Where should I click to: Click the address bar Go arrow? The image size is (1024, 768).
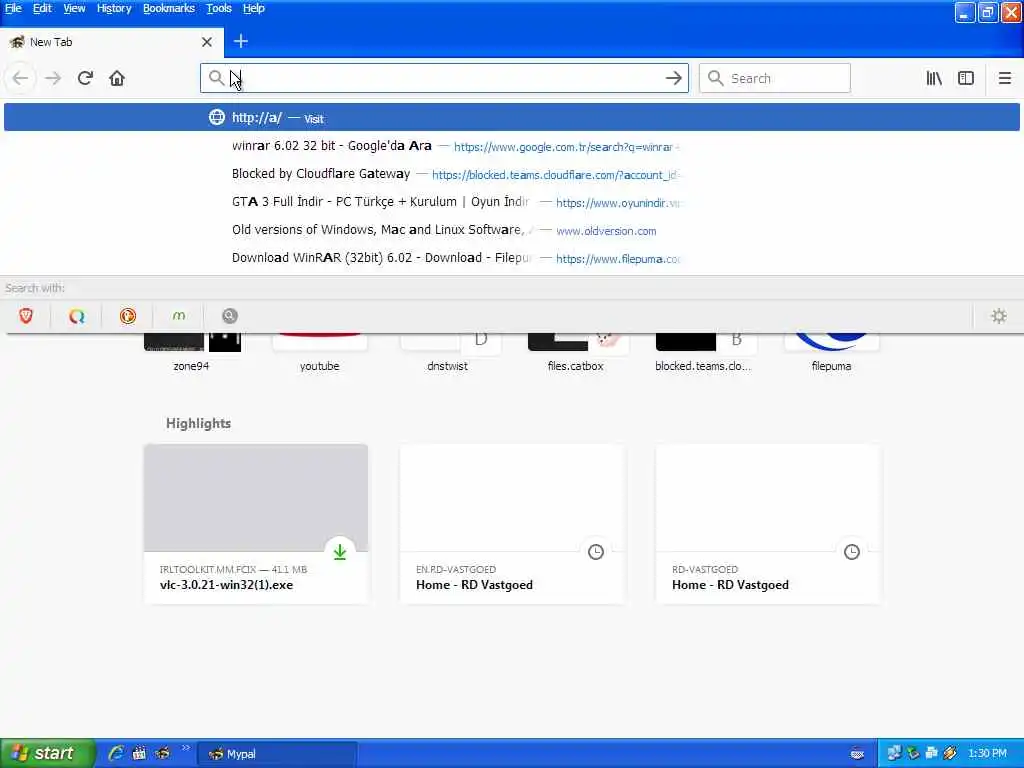(673, 78)
